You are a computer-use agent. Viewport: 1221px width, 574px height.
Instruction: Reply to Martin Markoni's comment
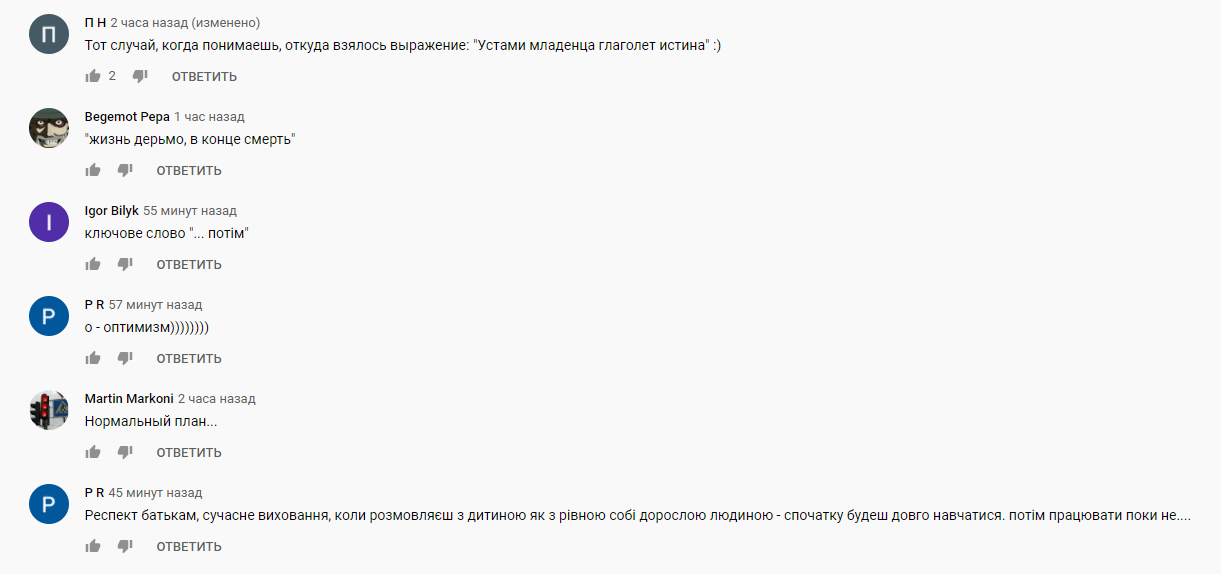189,453
